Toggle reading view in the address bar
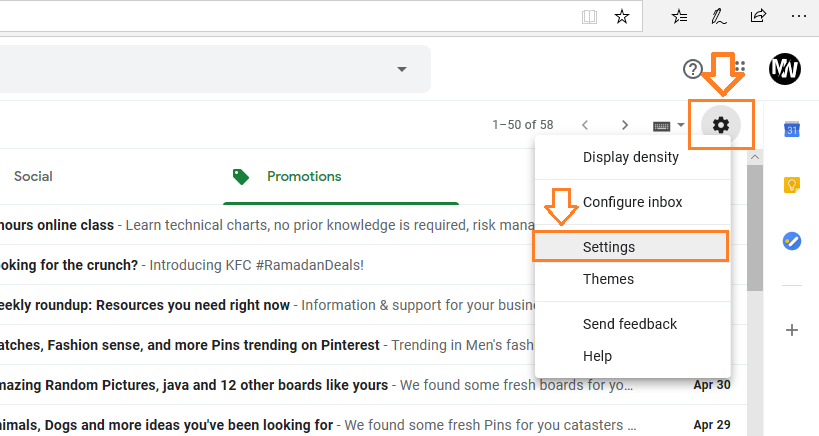819x436 pixels. pos(589,17)
